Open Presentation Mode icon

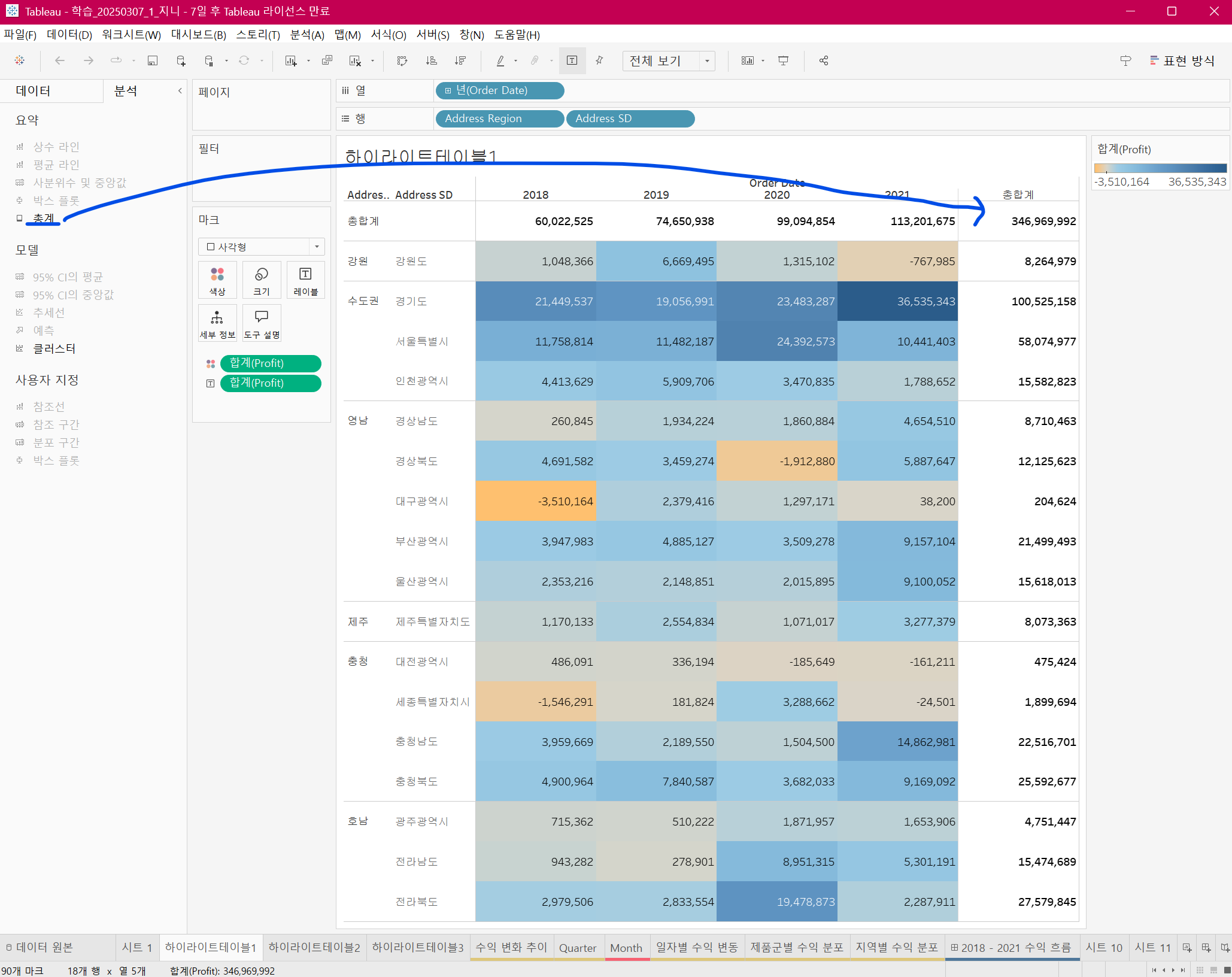click(x=783, y=60)
